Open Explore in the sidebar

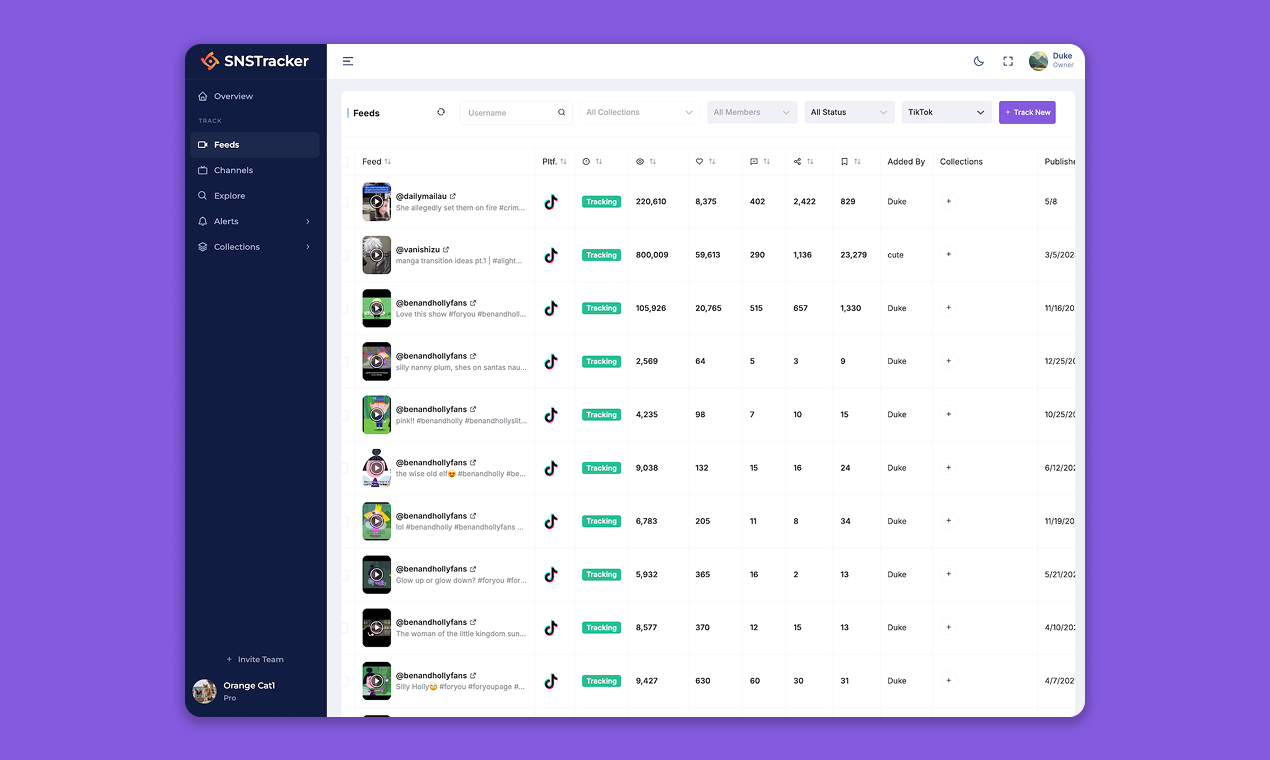point(254,196)
